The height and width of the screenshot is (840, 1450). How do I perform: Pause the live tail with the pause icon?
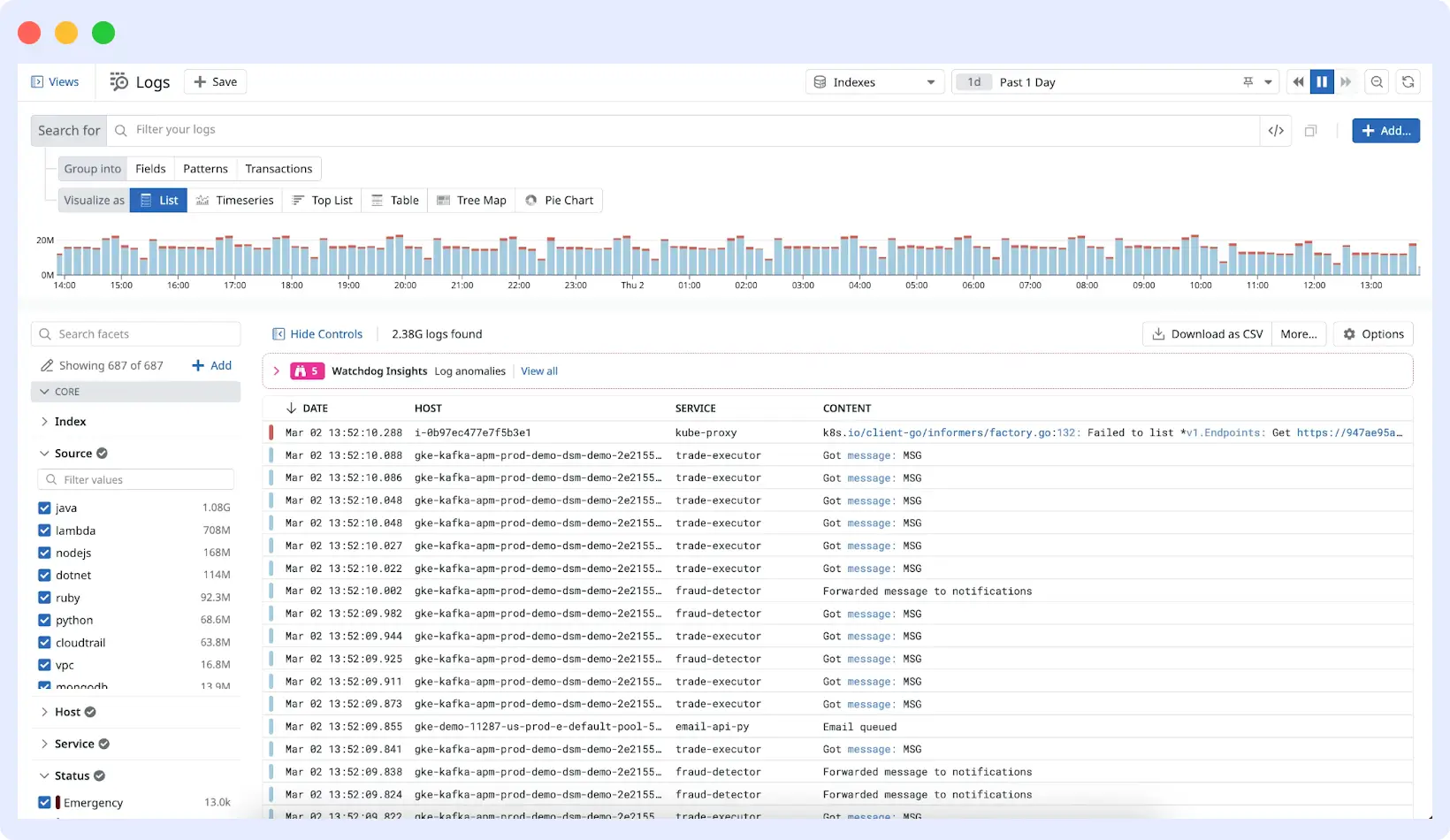(1322, 81)
